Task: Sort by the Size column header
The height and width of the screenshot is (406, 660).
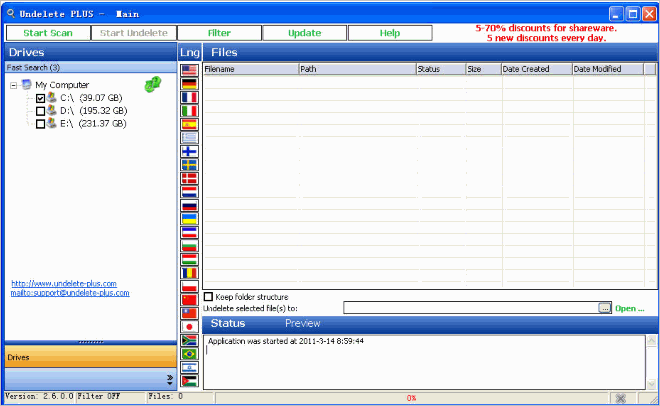Action: (484, 69)
